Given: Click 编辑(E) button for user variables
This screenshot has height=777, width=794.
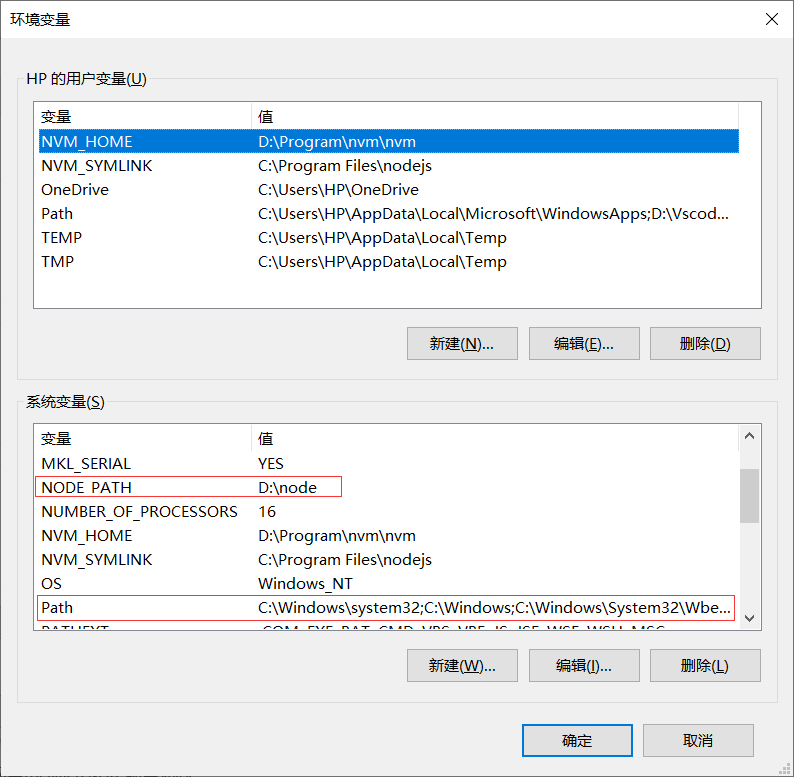Looking at the screenshot, I should point(584,343).
